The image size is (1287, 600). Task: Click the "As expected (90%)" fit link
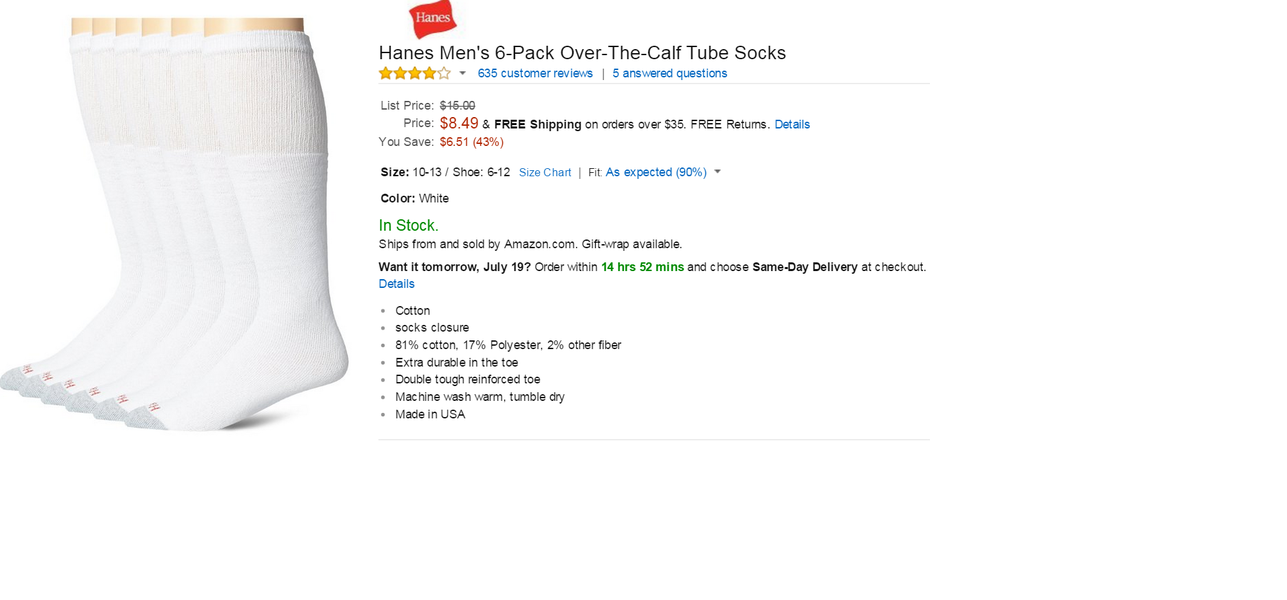(656, 172)
